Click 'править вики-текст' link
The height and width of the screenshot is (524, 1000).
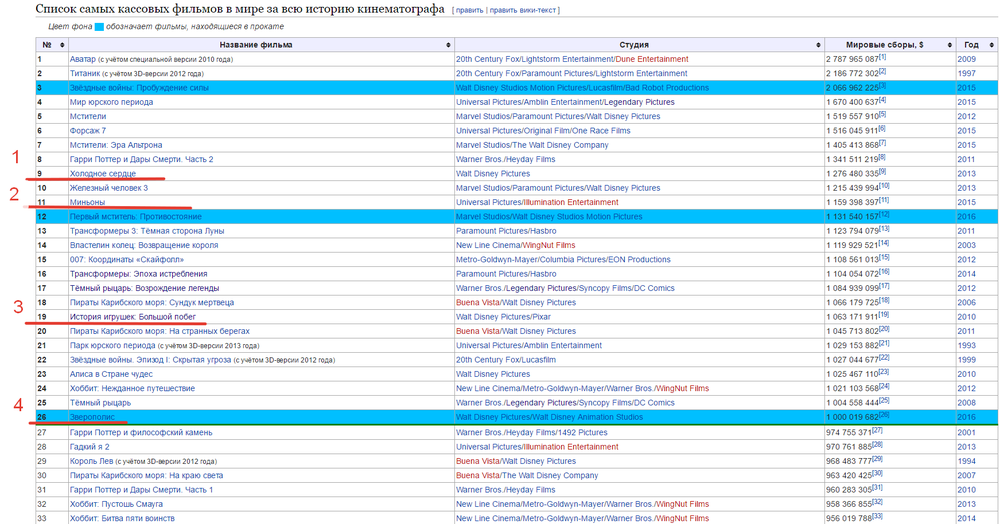[x=522, y=10]
